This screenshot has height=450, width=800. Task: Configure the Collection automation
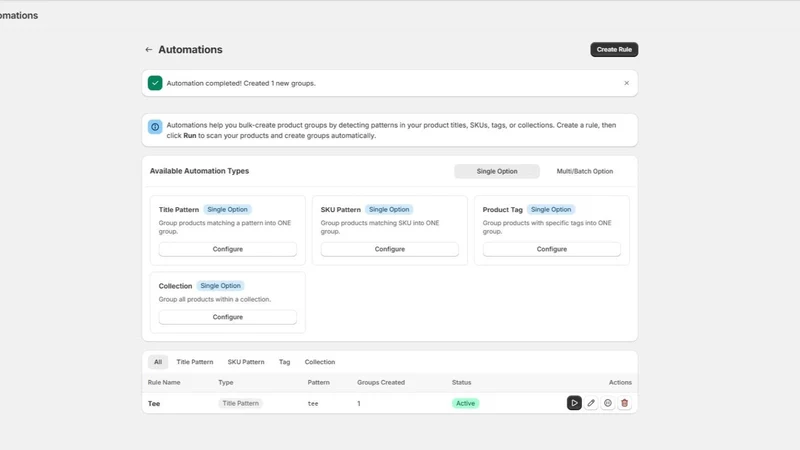228,317
